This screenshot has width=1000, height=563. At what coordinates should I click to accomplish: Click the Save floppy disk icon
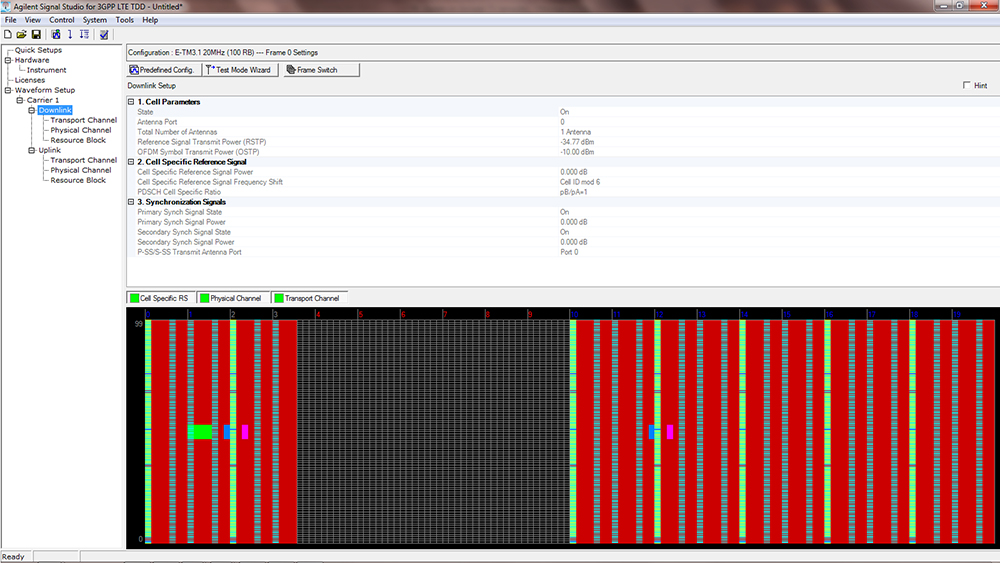36,35
